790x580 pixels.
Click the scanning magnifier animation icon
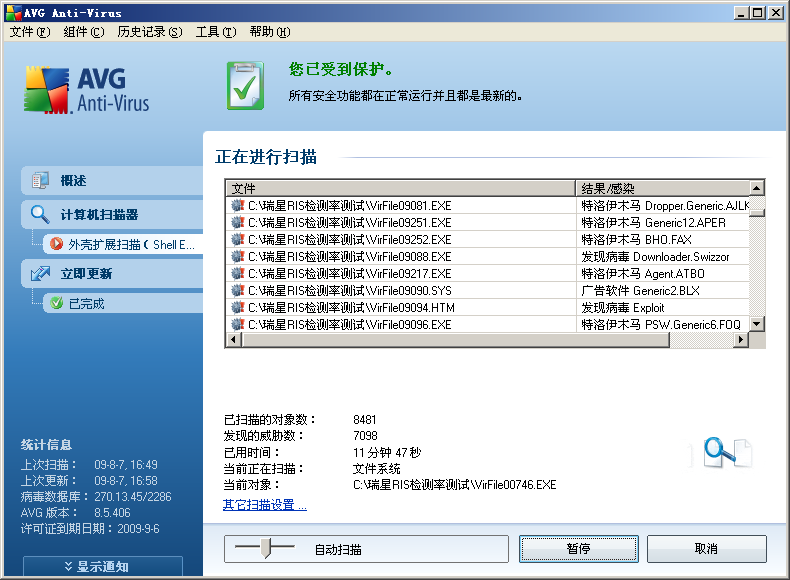(721, 453)
